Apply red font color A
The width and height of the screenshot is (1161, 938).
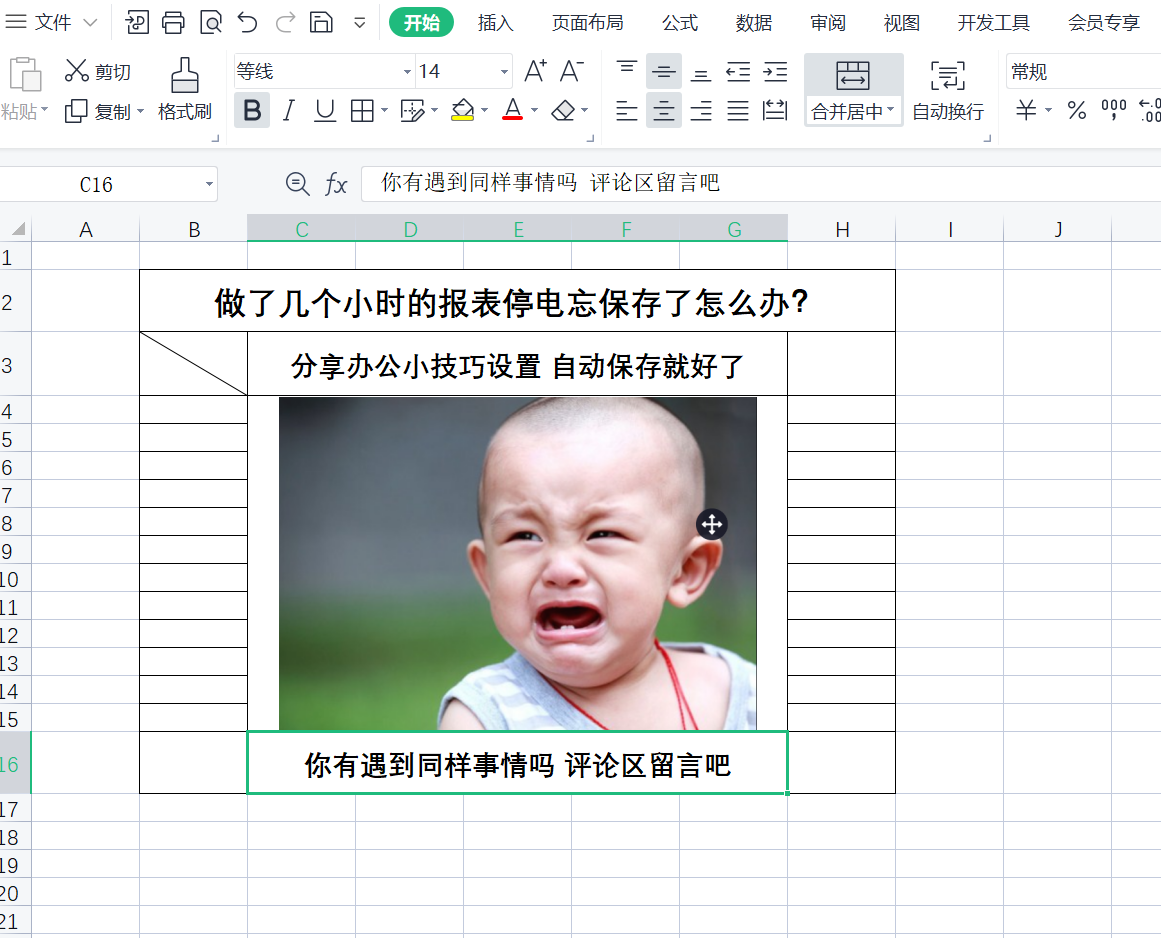[512, 110]
